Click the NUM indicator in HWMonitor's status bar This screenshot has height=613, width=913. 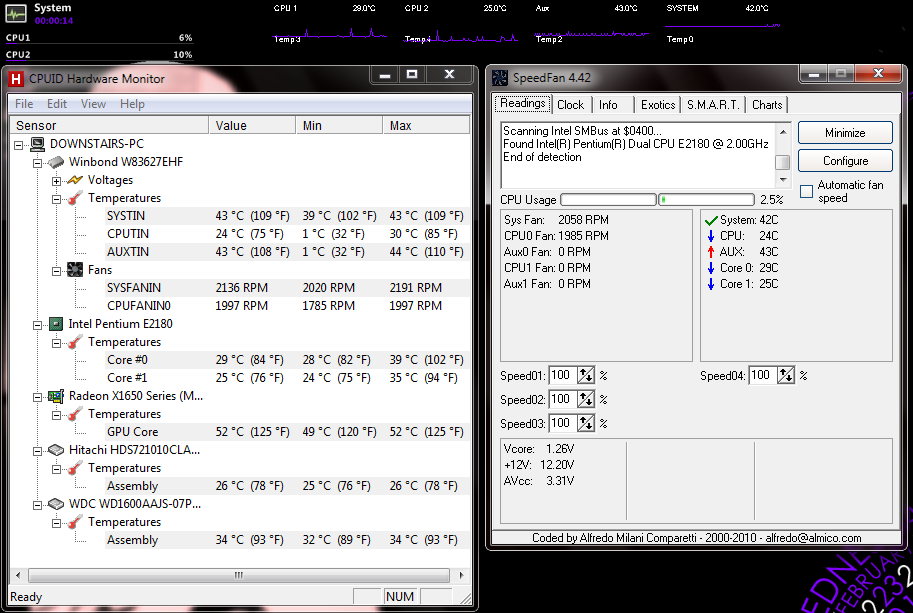[400, 597]
